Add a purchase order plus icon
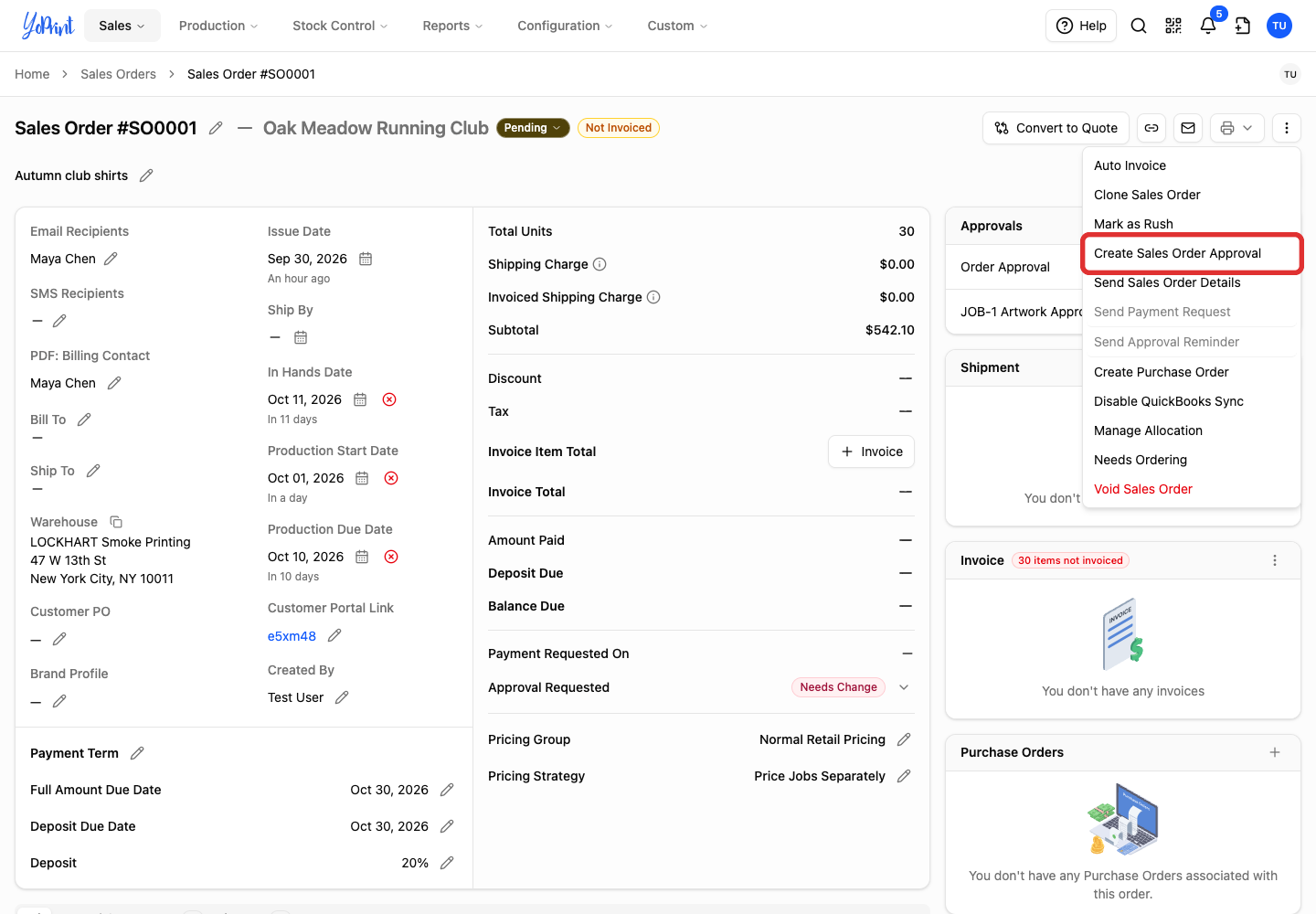 tap(1275, 752)
